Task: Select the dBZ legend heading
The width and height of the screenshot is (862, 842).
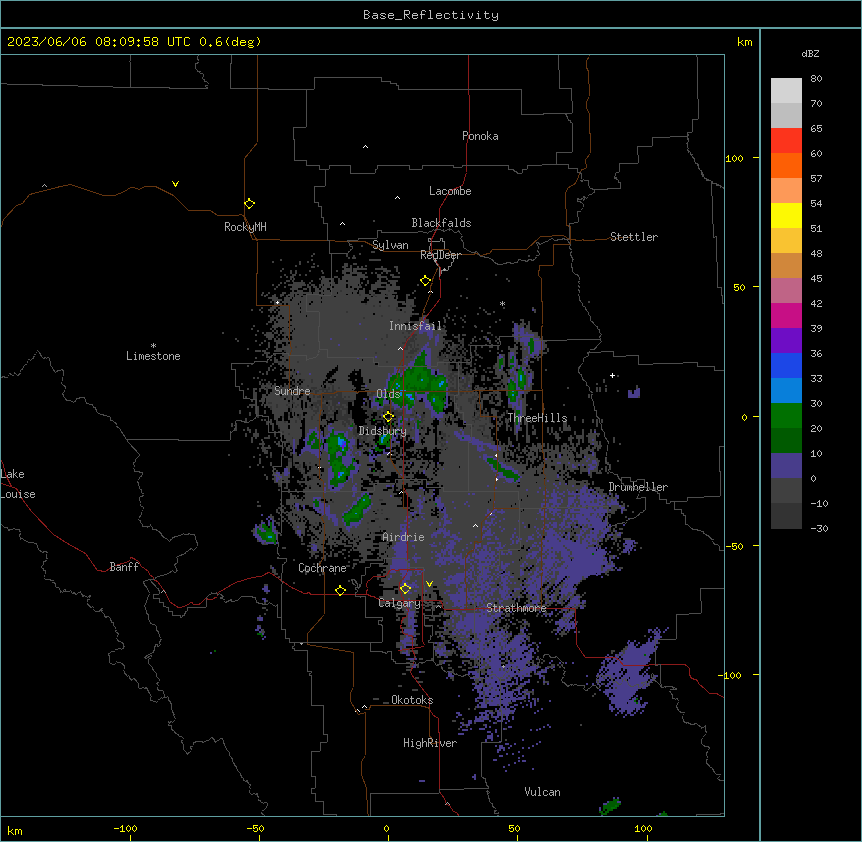Action: click(810, 54)
